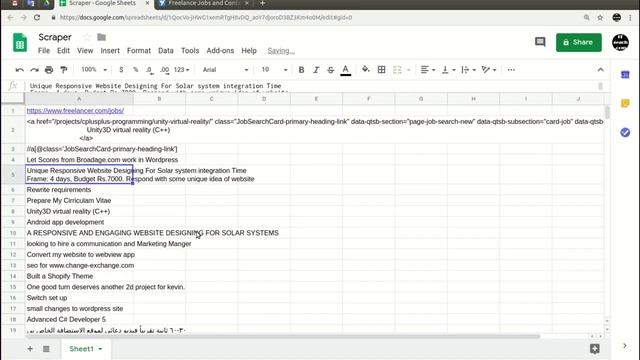Click the Redo icon in toolbar
The width and height of the screenshot is (640, 360).
point(34,70)
